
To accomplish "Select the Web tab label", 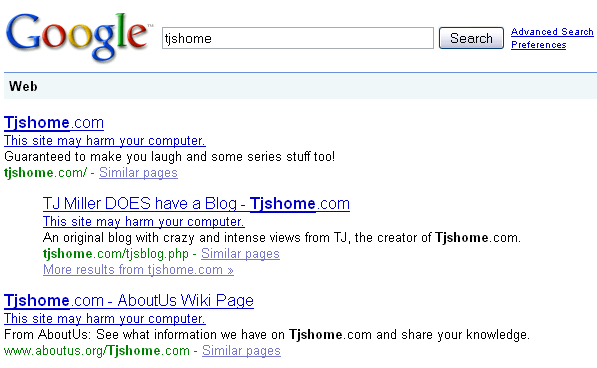I will [x=23, y=86].
